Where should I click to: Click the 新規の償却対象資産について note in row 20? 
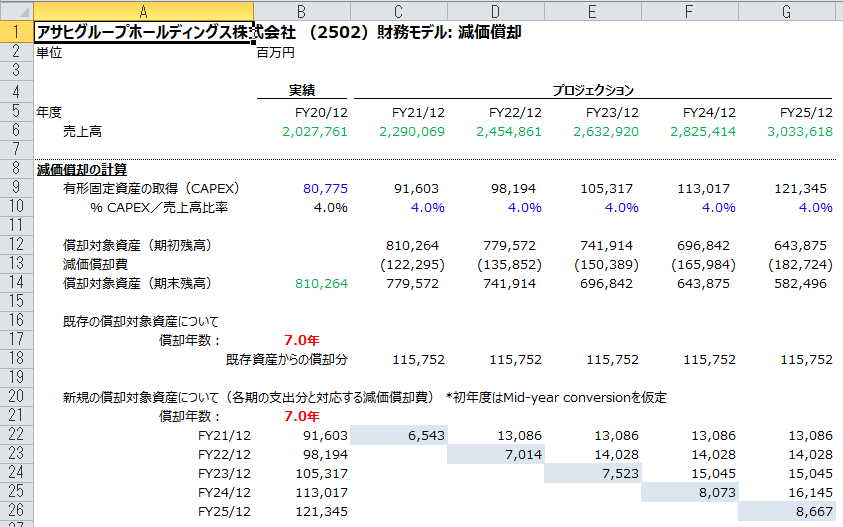tap(365, 397)
